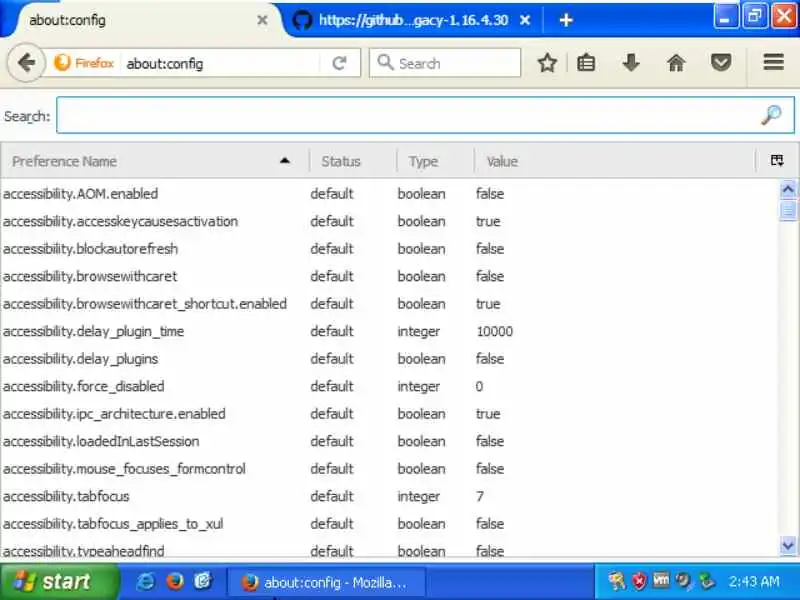
Task: Close the GitHub tab
Action: pos(525,20)
